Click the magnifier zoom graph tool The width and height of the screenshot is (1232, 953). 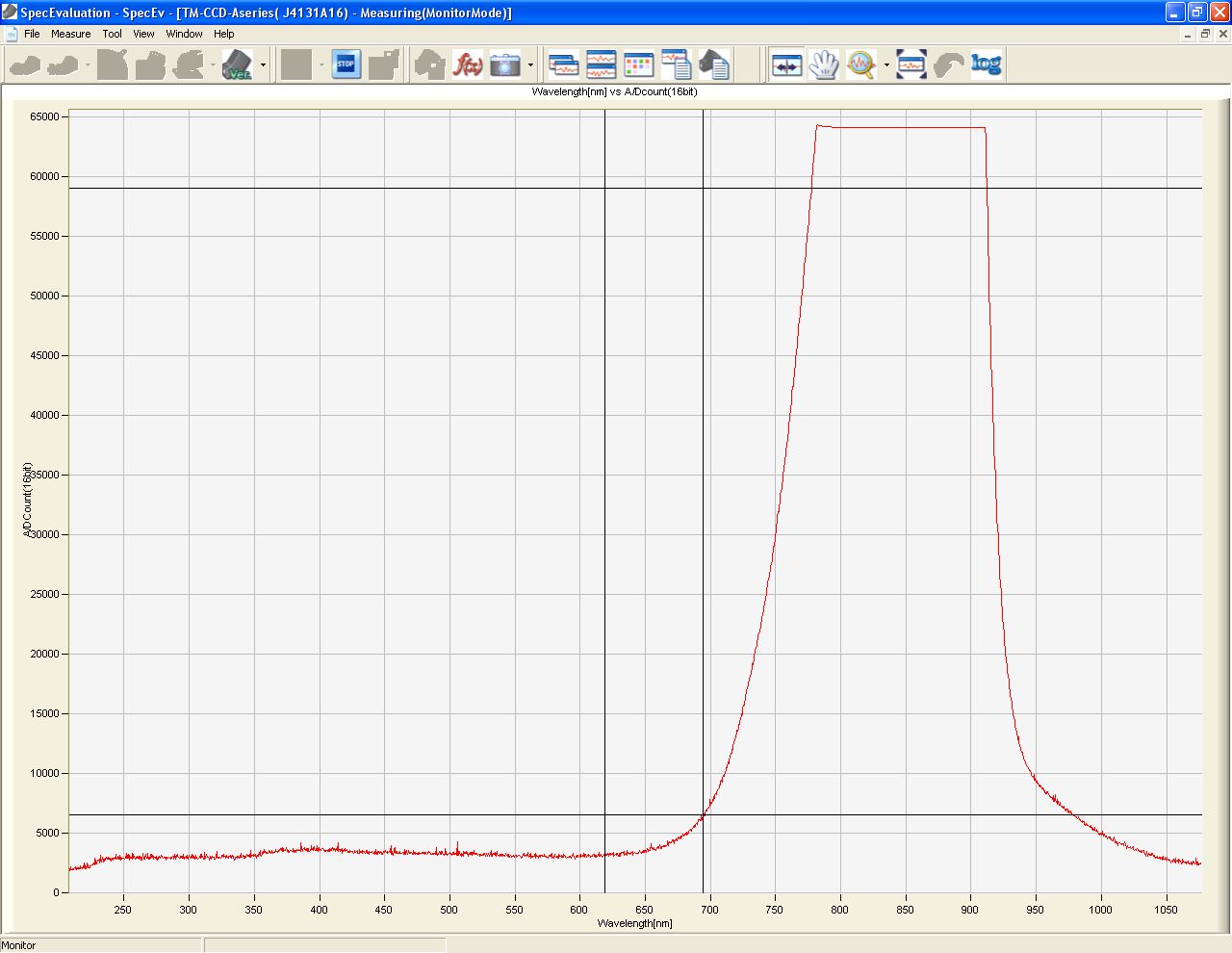(860, 64)
